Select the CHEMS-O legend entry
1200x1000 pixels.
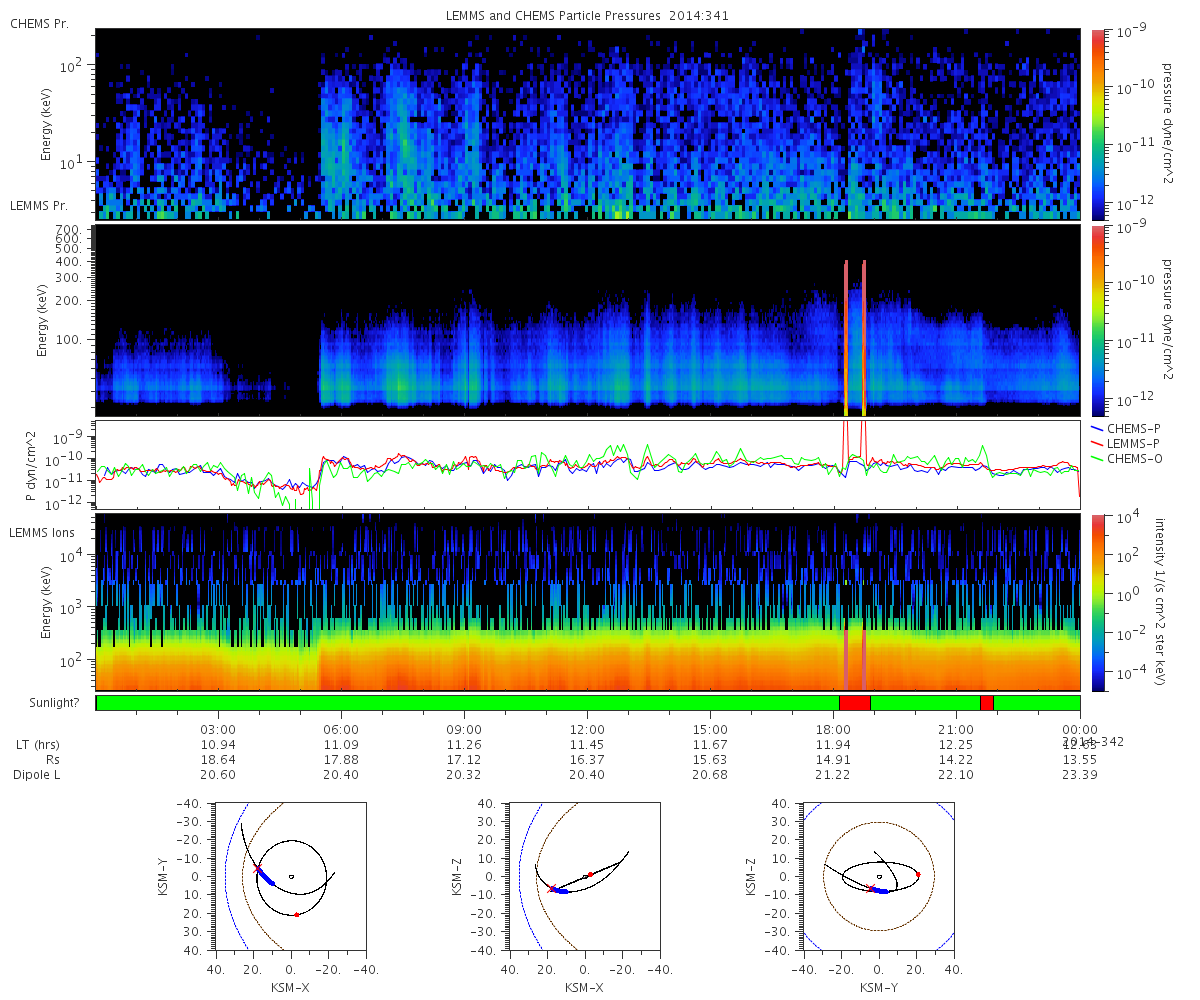tap(1125, 458)
